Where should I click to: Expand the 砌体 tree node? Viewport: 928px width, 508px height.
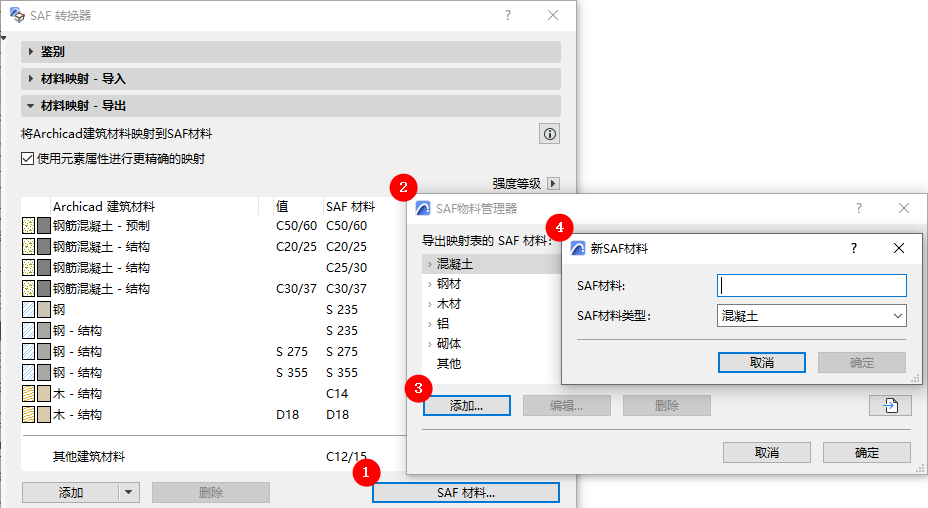(x=430, y=344)
